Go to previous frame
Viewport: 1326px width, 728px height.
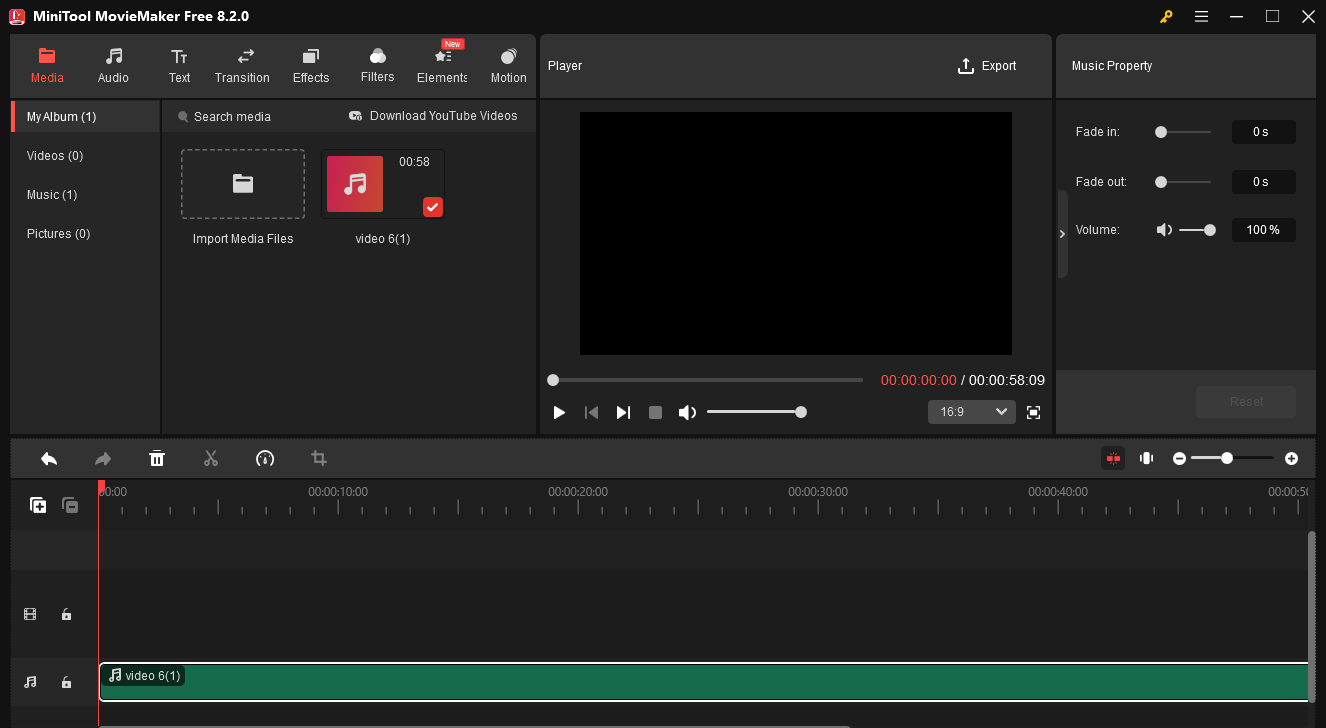pyautogui.click(x=592, y=412)
